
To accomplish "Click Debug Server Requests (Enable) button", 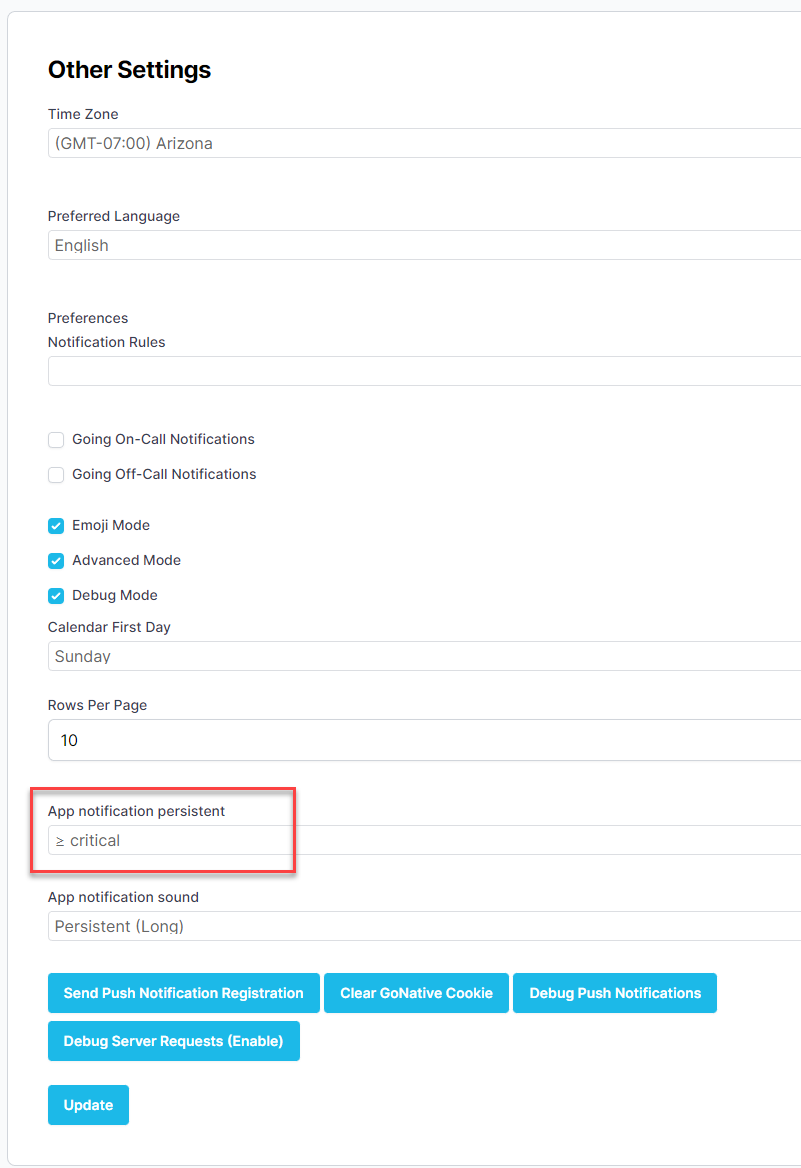I will (x=173, y=1041).
